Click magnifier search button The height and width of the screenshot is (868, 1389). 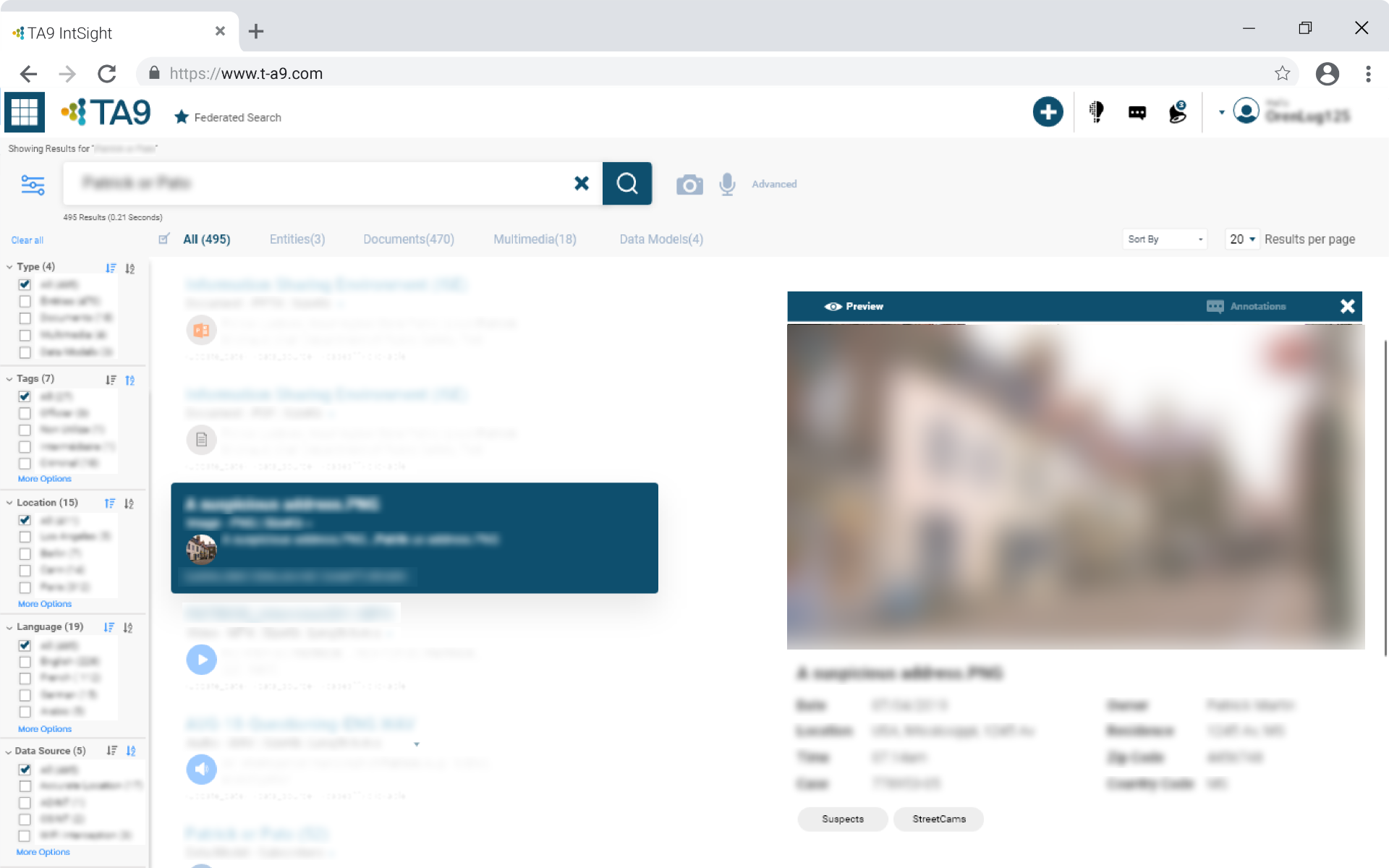point(626,184)
